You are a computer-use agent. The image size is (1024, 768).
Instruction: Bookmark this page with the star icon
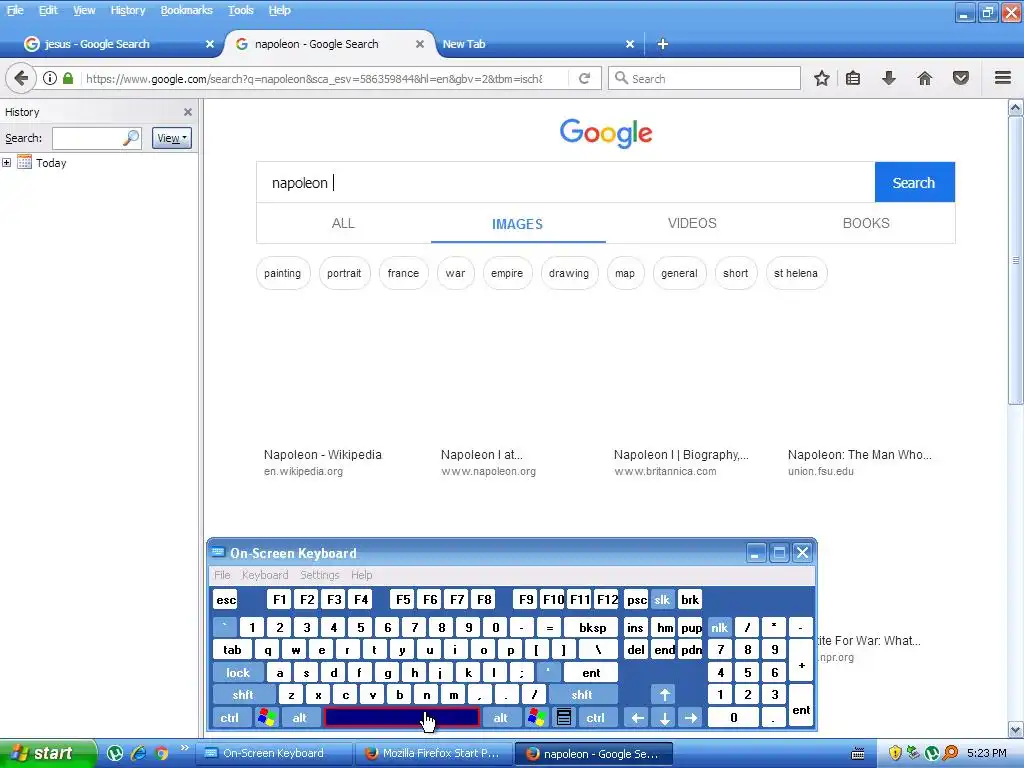pyautogui.click(x=822, y=78)
